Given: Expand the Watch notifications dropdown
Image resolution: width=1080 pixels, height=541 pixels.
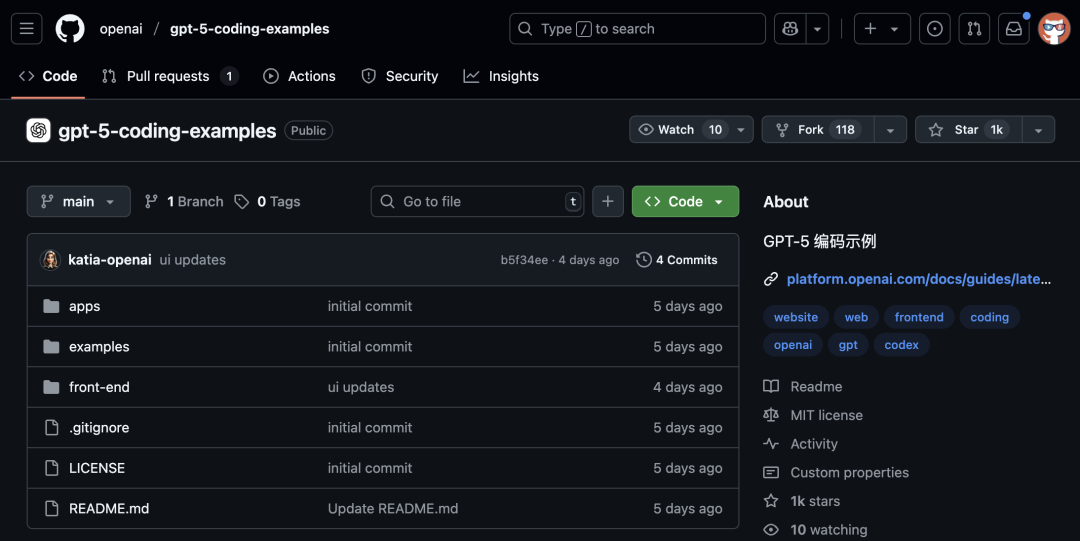Looking at the screenshot, I should [x=741, y=130].
